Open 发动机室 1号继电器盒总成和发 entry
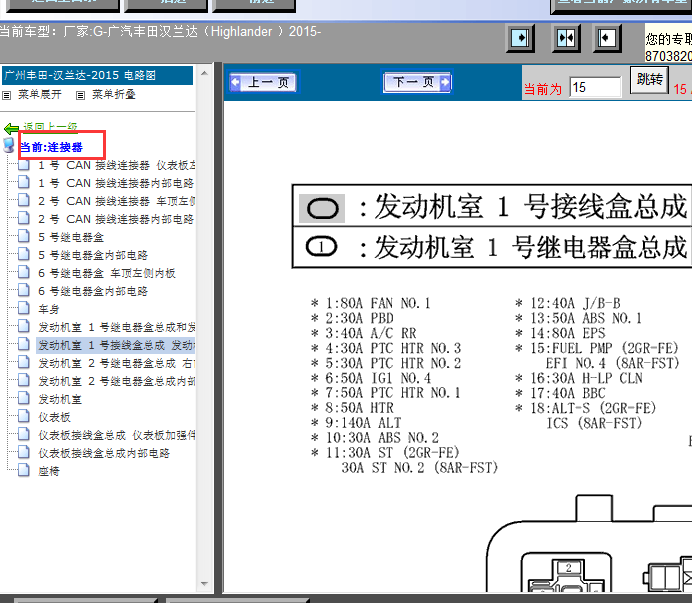 (x=117, y=328)
